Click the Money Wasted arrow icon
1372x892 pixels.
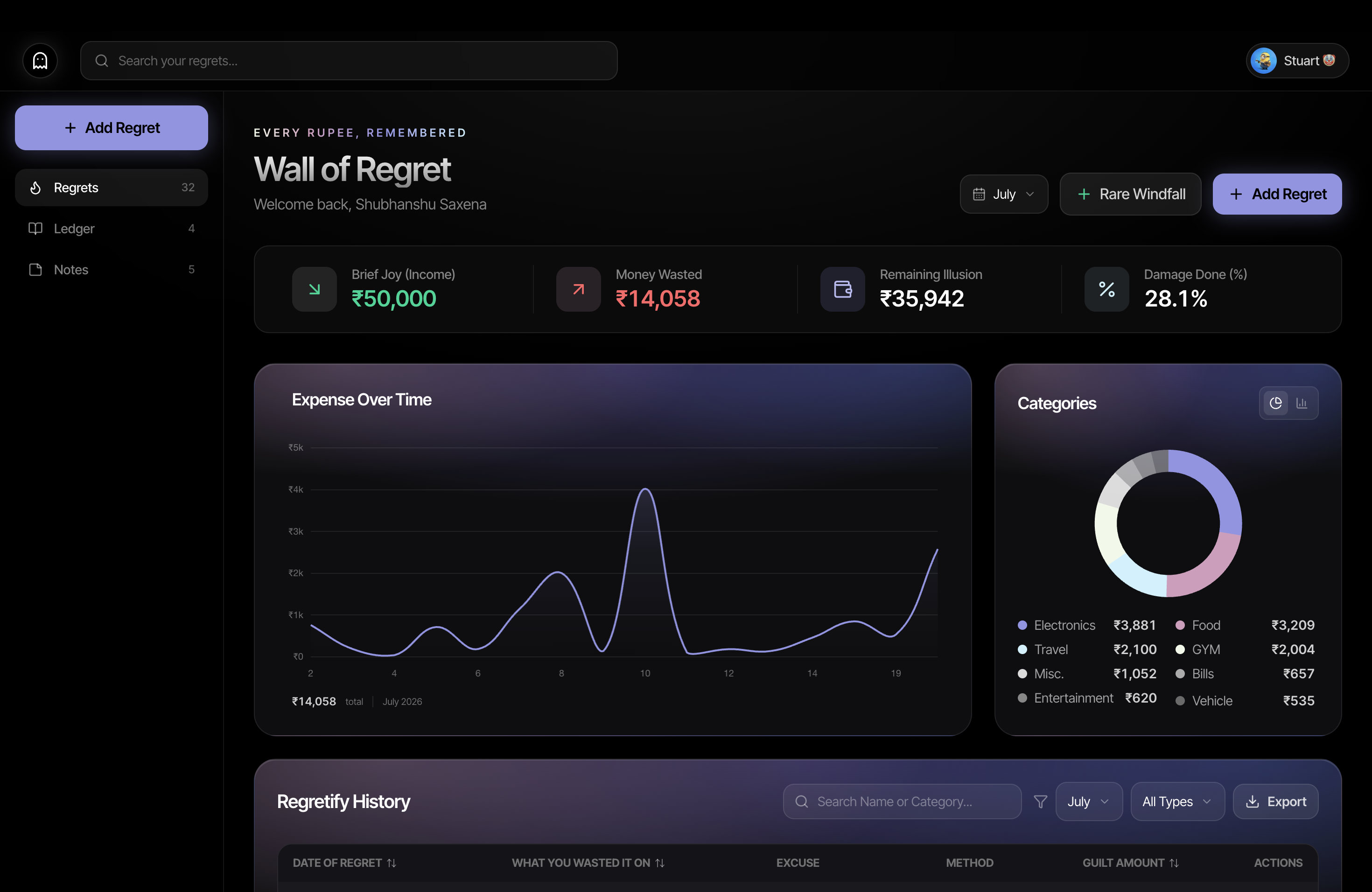578,289
